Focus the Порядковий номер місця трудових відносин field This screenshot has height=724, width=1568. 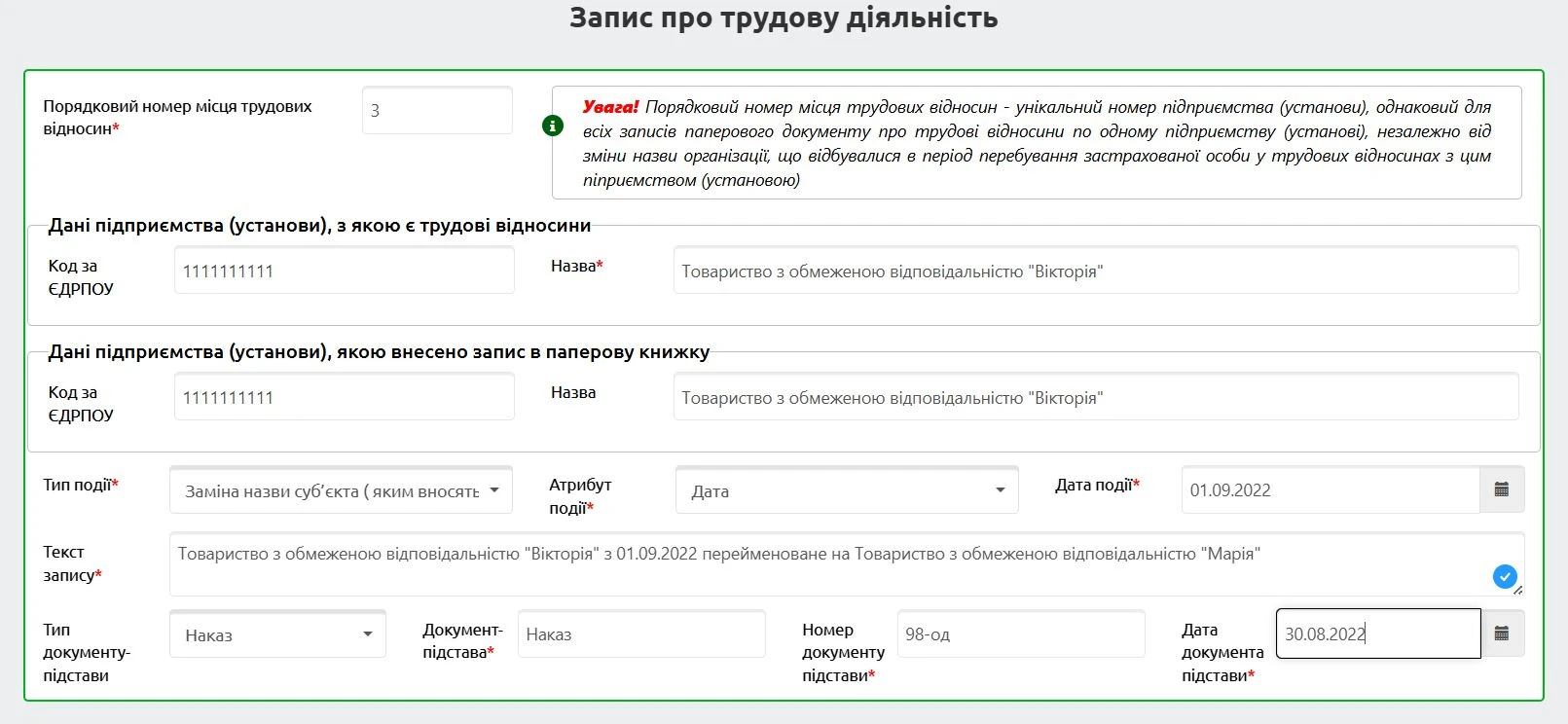coord(437,111)
